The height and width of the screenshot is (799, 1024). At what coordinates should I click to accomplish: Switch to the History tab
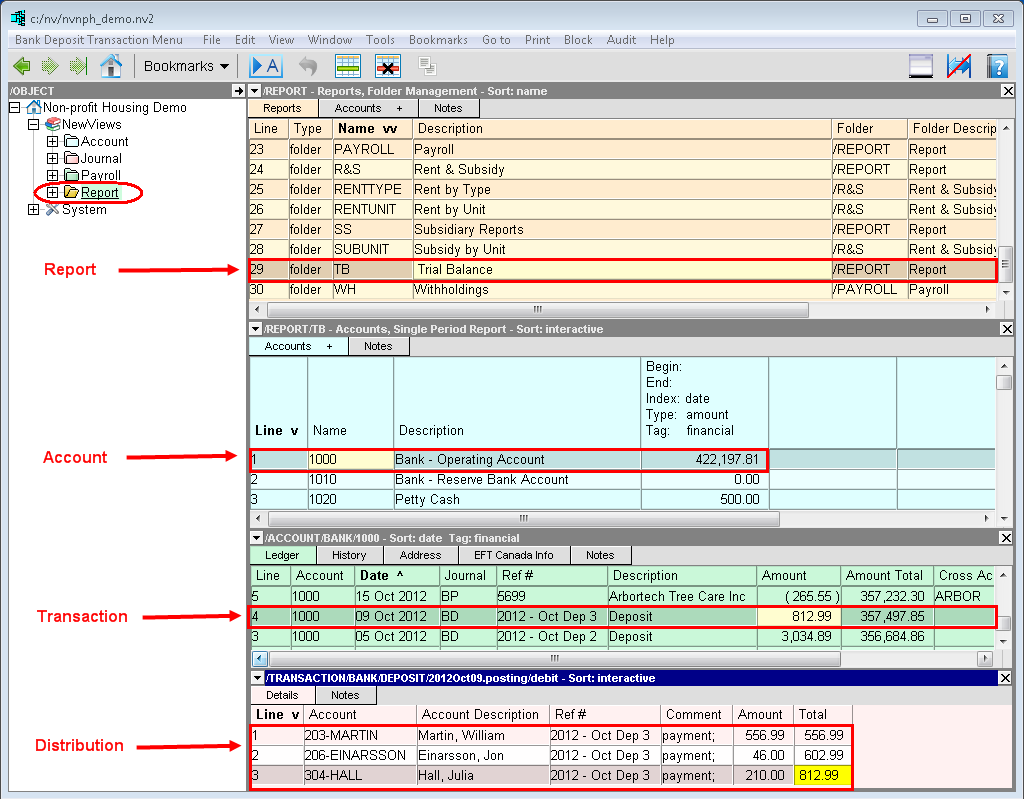click(x=349, y=555)
